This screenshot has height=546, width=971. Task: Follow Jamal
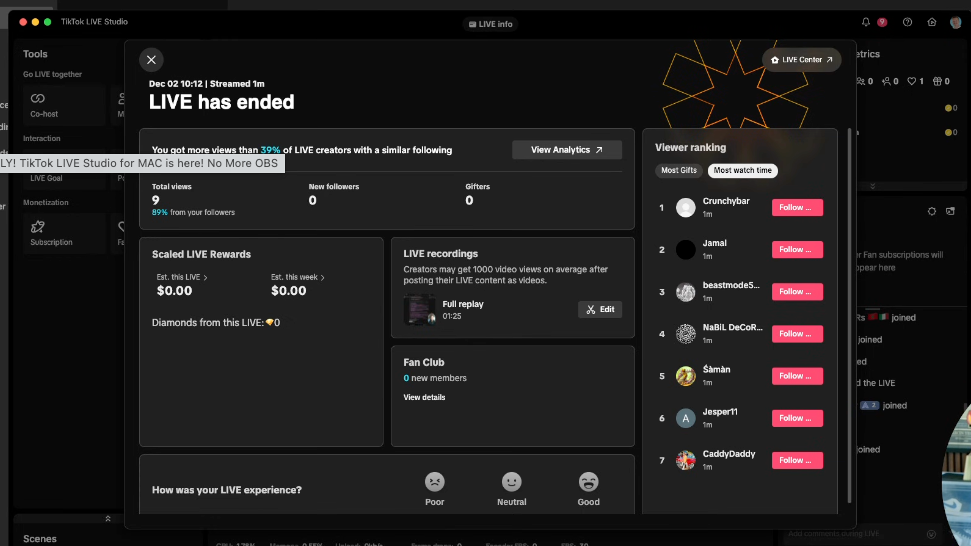(797, 249)
